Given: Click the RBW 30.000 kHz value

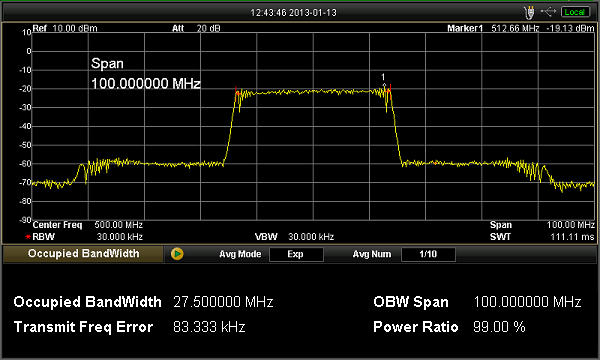Looking at the screenshot, I should coord(120,237).
